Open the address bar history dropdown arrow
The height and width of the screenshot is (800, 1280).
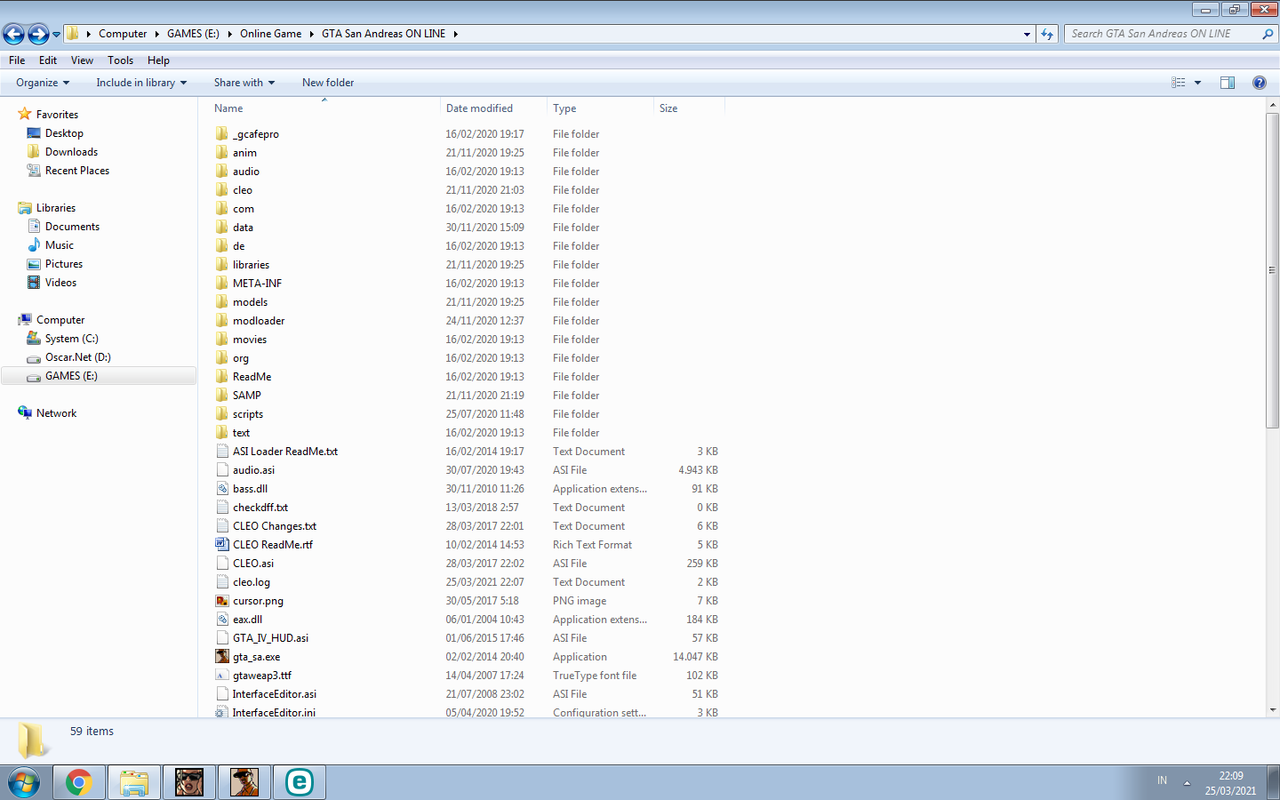1028,34
